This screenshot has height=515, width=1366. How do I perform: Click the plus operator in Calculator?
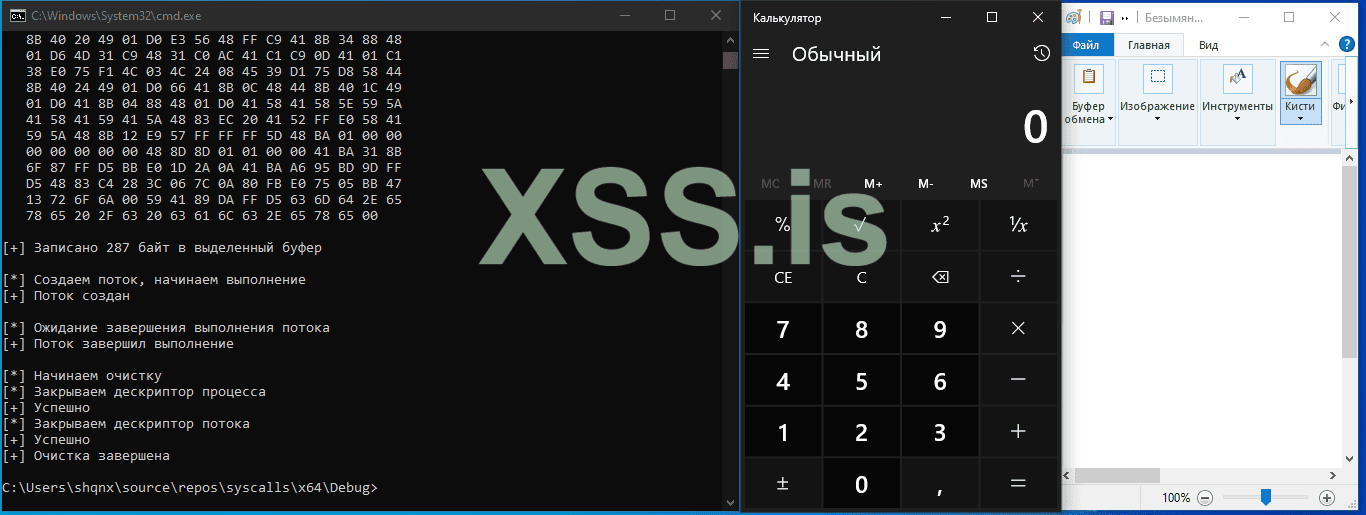tap(1018, 432)
